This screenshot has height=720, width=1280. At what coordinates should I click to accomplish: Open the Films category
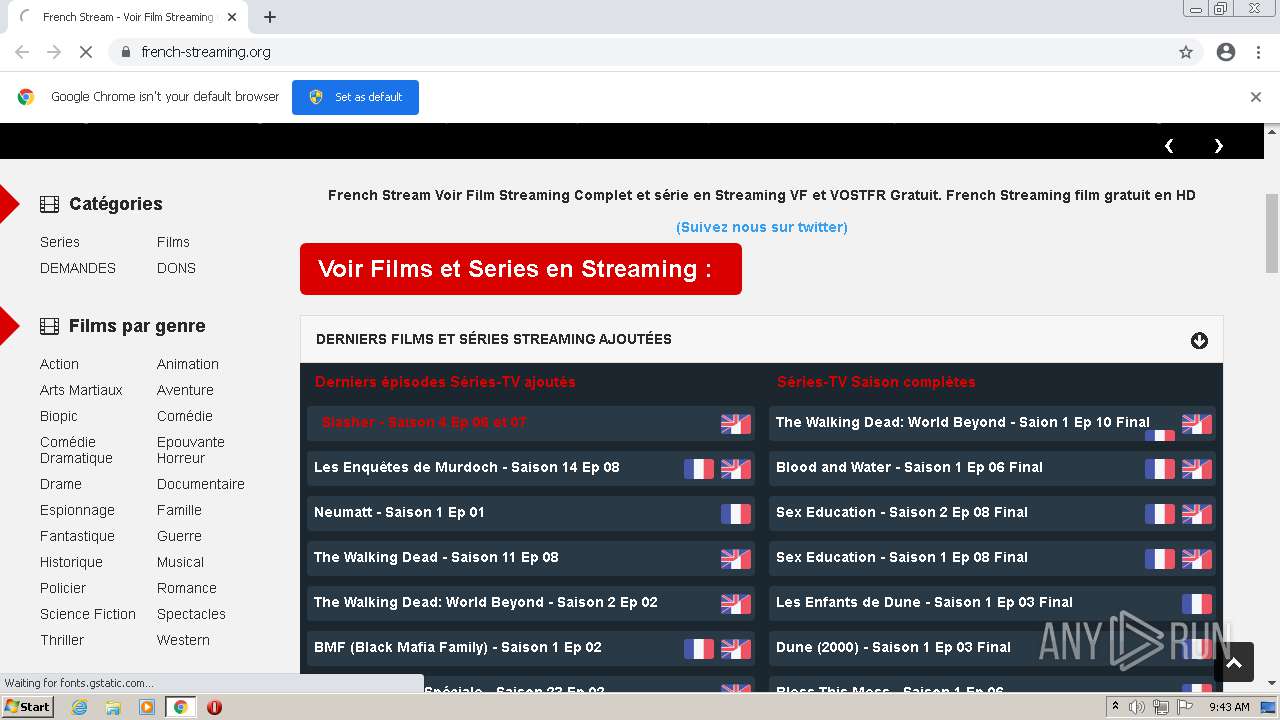173,242
